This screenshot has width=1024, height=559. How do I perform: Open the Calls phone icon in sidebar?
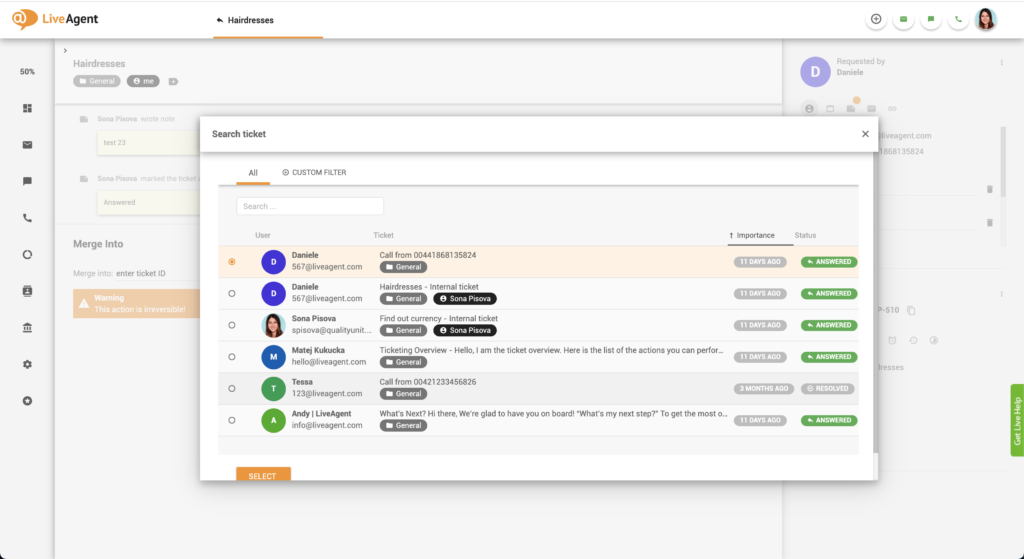click(x=27, y=218)
